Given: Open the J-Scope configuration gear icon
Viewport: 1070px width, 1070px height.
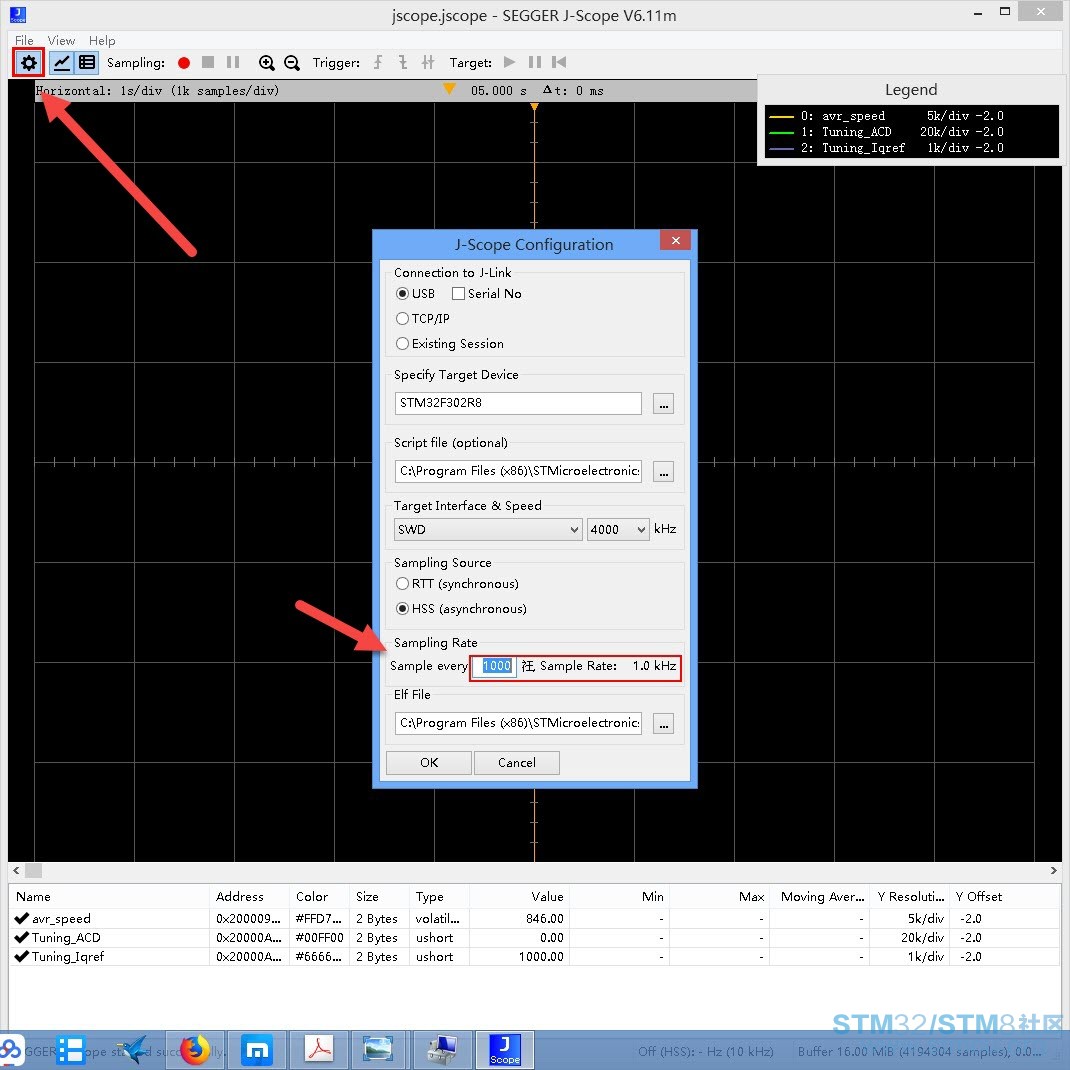Looking at the screenshot, I should pyautogui.click(x=28, y=63).
